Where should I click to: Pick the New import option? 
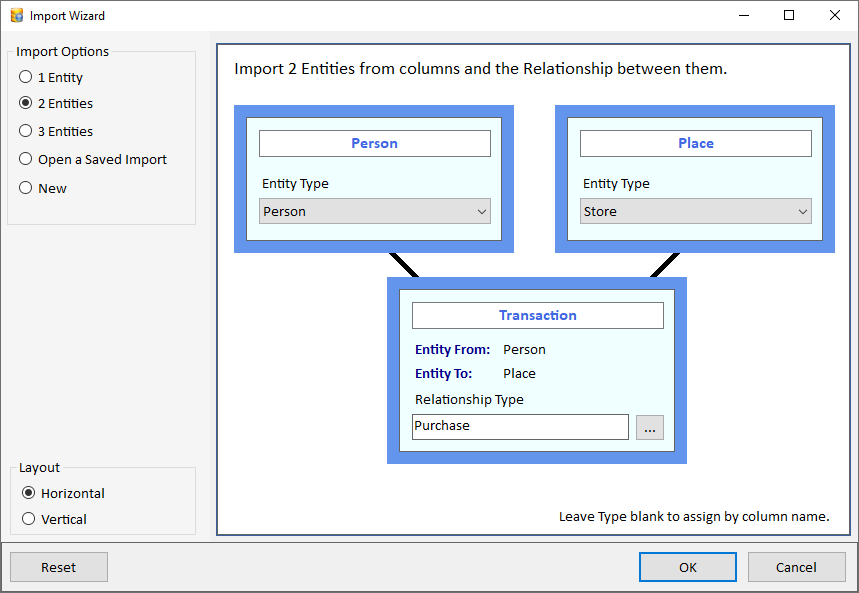tap(26, 187)
